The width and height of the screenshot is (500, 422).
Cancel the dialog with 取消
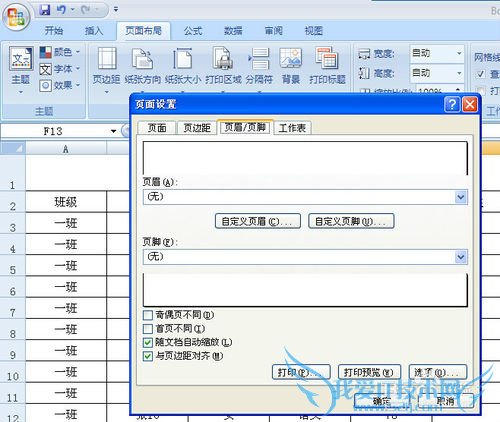[445, 401]
